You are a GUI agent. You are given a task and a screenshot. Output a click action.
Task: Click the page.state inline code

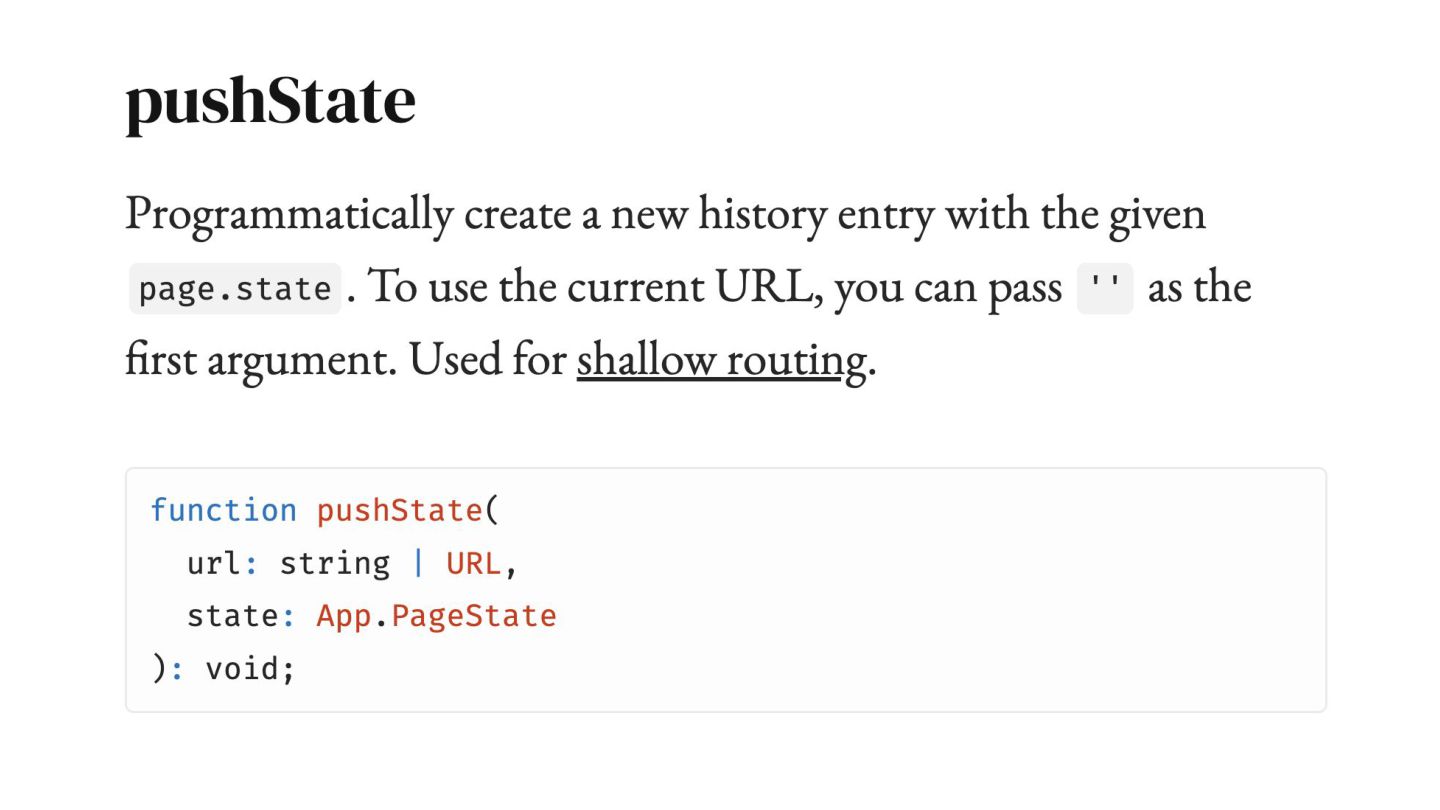tap(235, 289)
